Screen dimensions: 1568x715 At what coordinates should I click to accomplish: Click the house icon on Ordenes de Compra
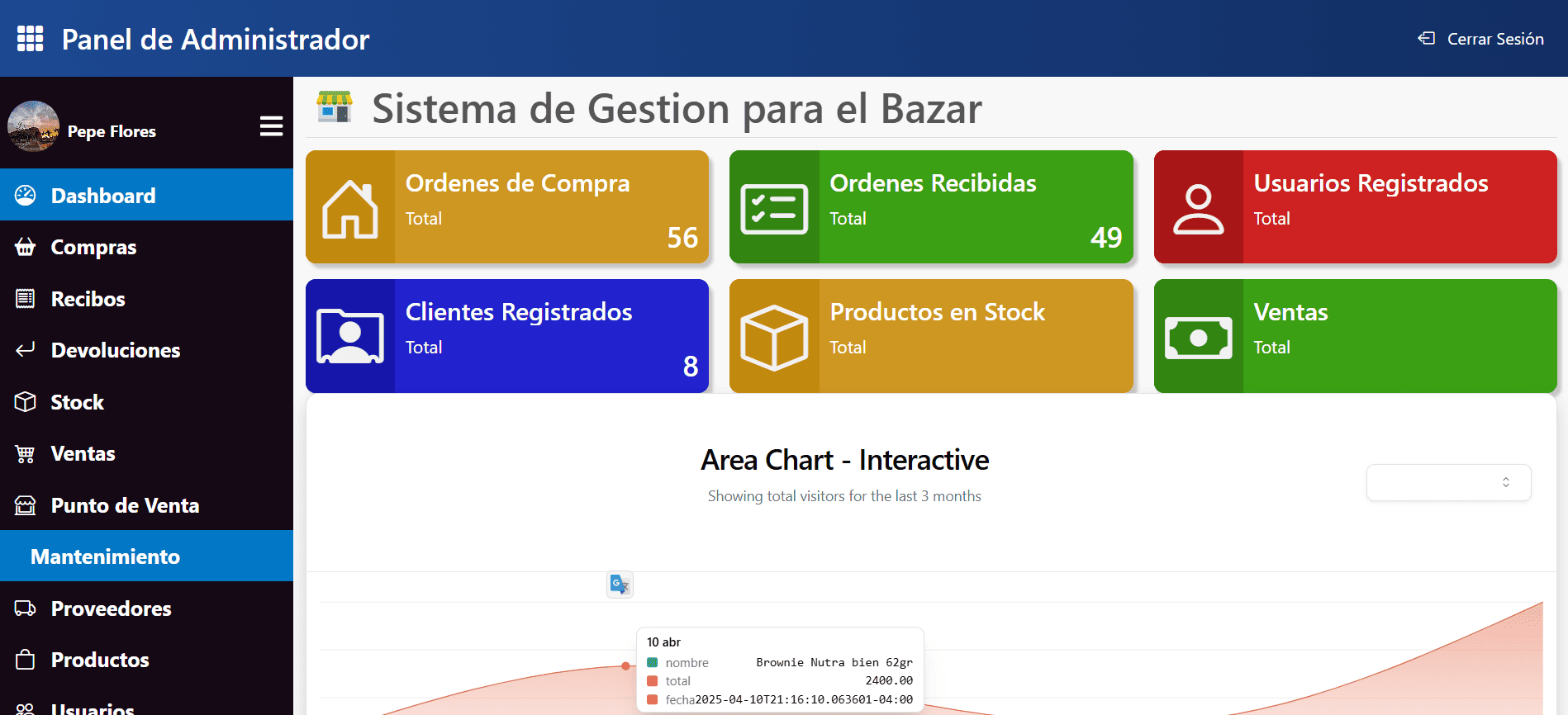350,210
